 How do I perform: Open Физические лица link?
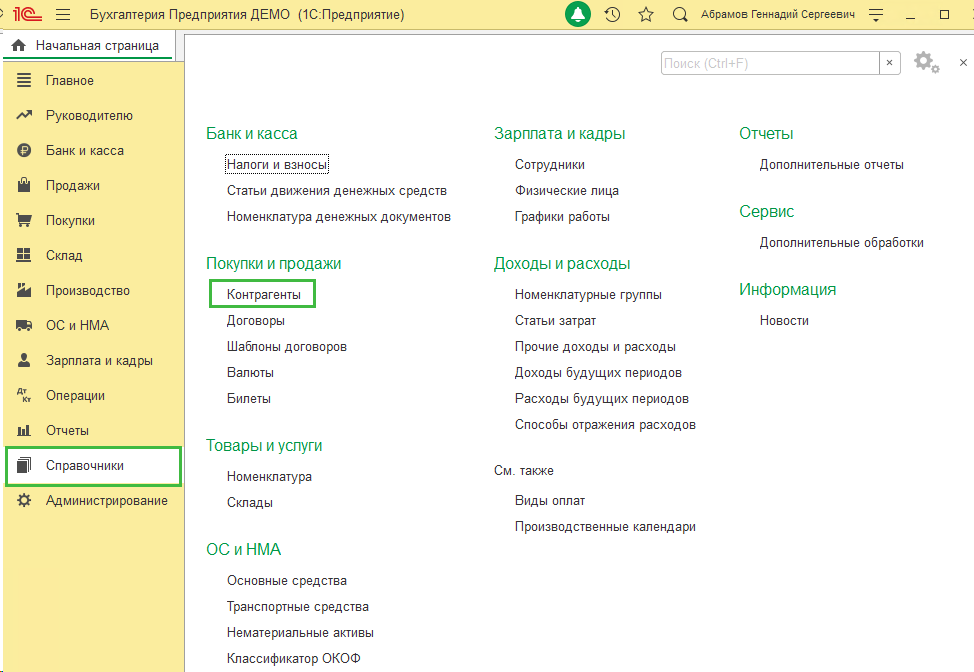567,191
